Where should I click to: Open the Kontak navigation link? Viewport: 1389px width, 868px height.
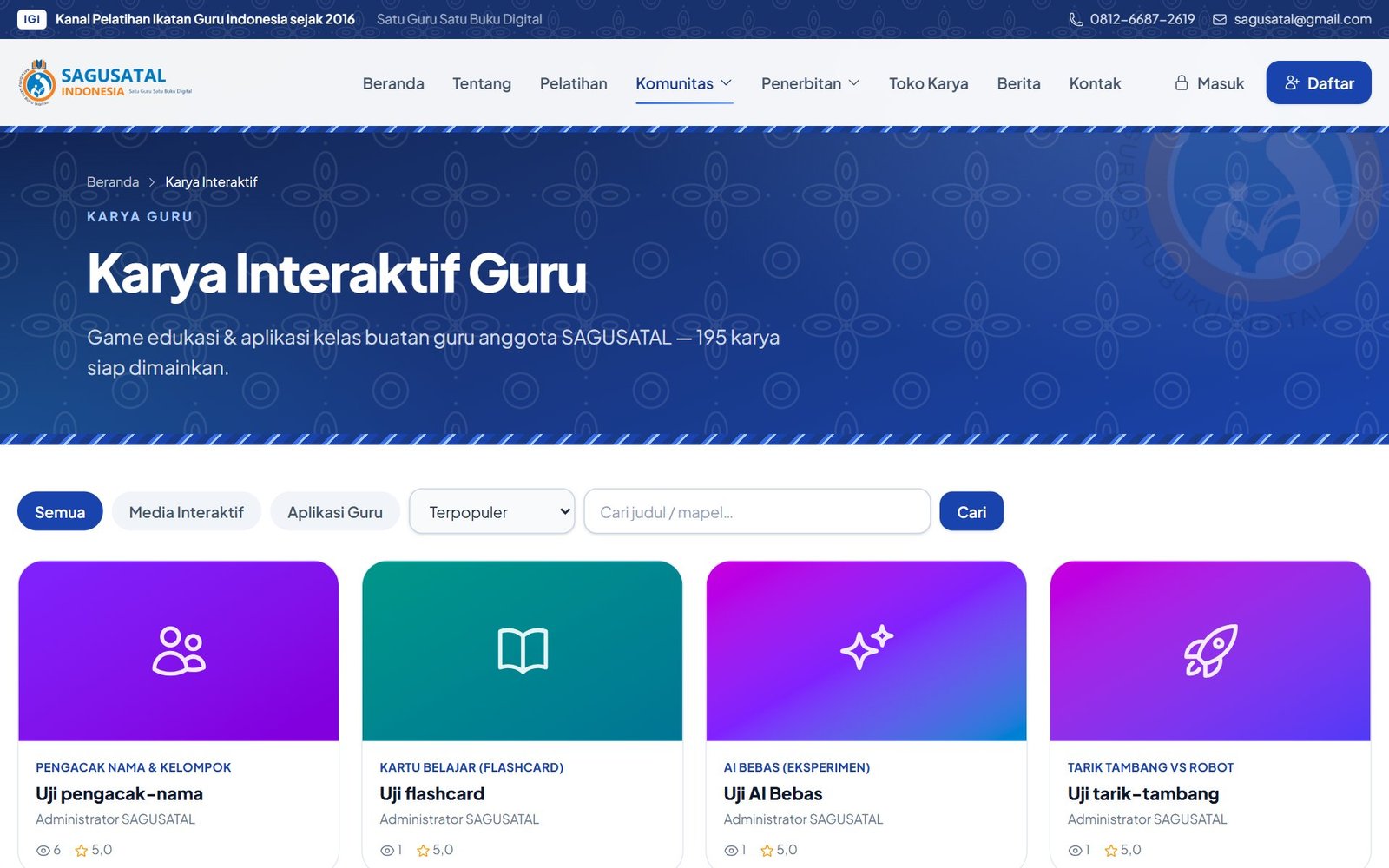(1096, 83)
